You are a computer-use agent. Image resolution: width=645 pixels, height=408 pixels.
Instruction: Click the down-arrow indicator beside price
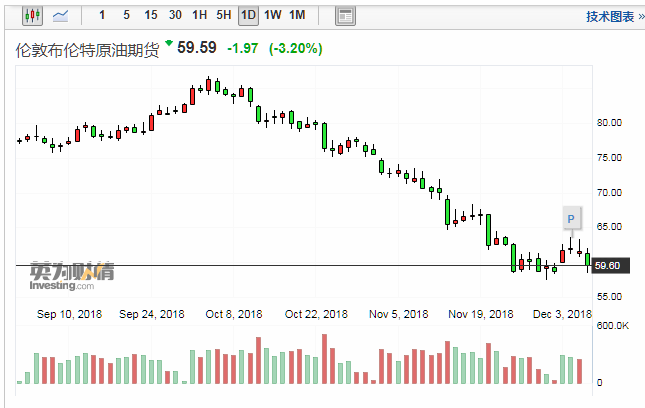pyautogui.click(x=169, y=42)
